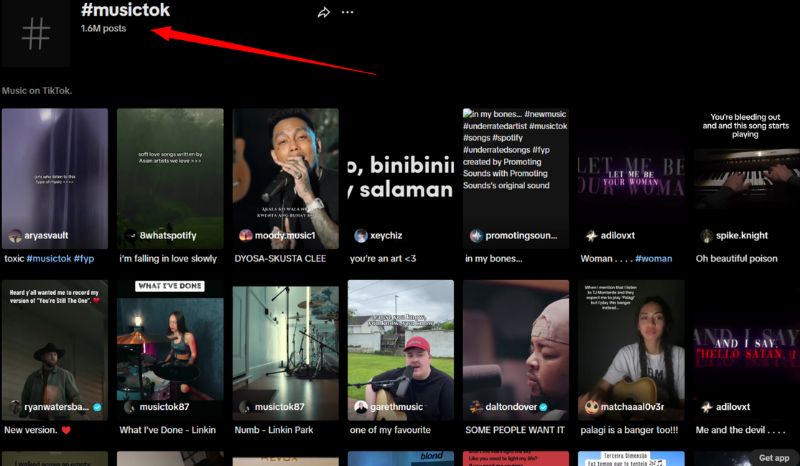
Task: Click caption "one of my favourite"
Action: [x=390, y=430]
